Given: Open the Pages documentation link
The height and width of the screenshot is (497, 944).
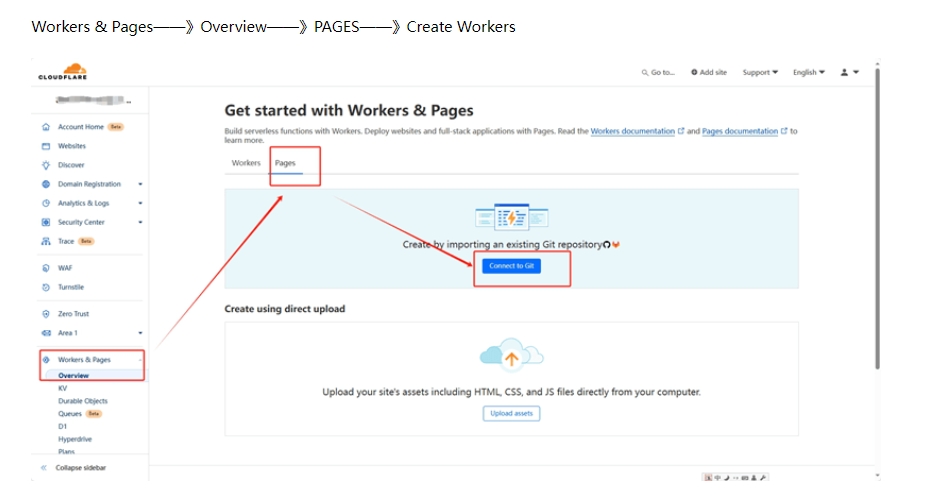Looking at the screenshot, I should (x=740, y=131).
